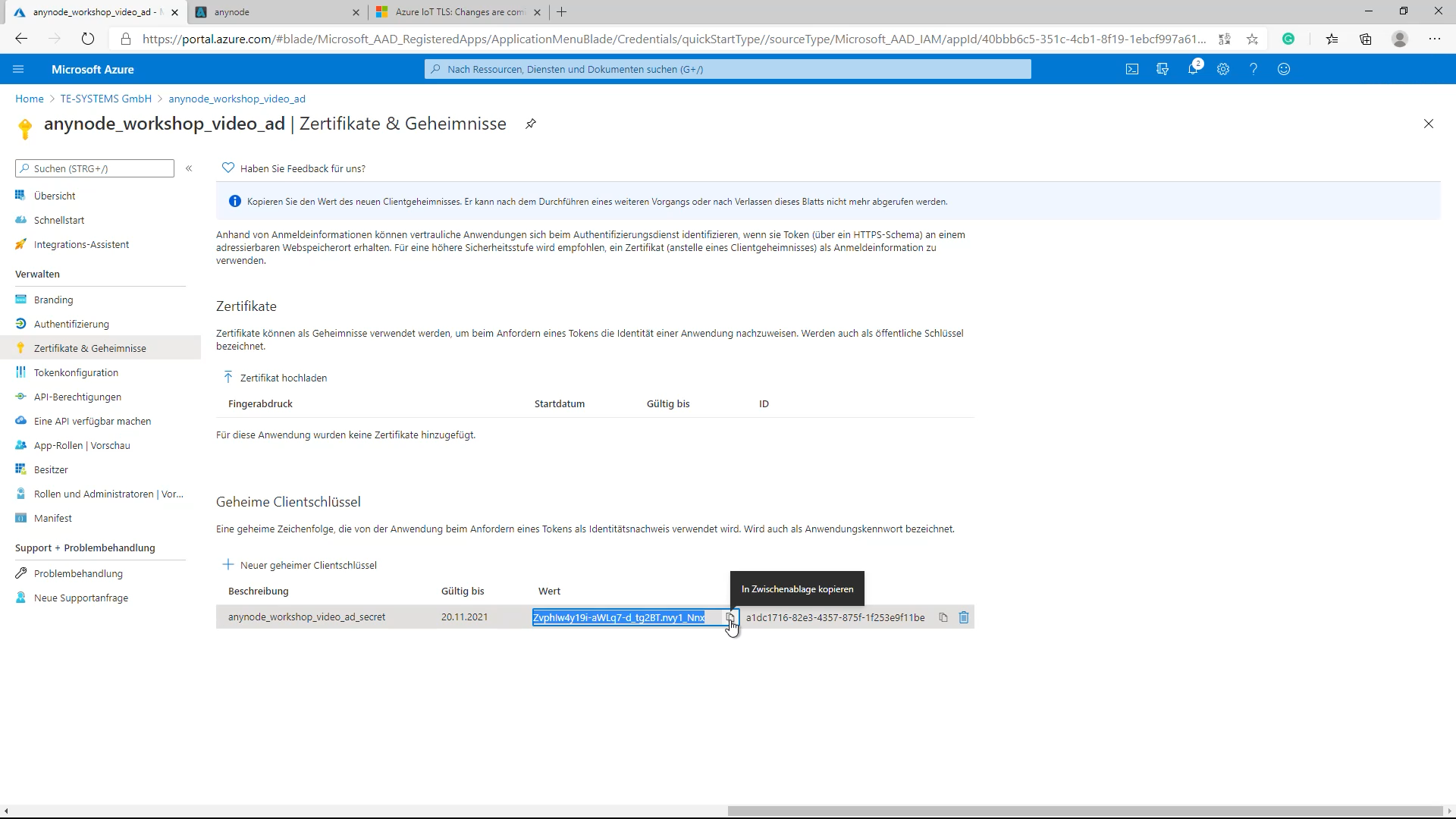The width and height of the screenshot is (1456, 819).
Task: Reload the browser page
Action: [x=88, y=39]
